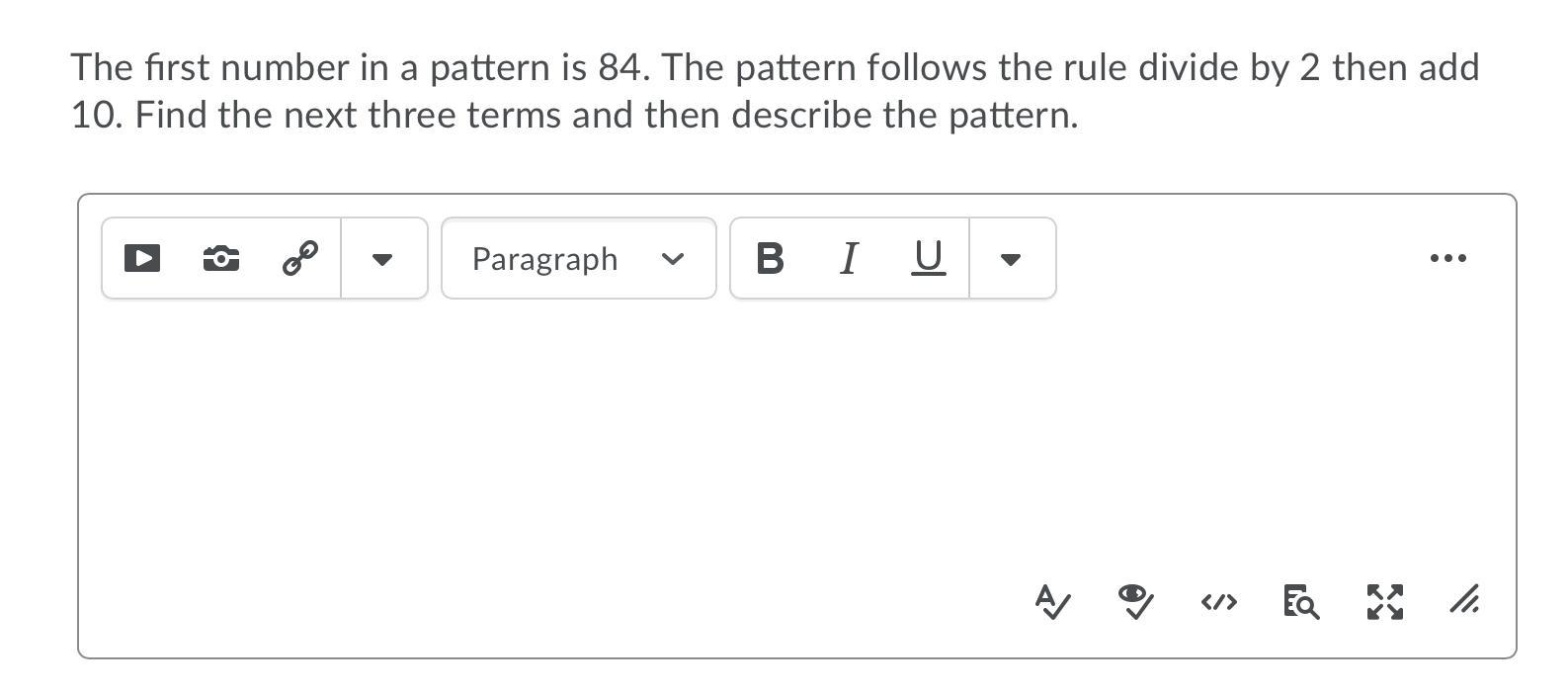Click the Insert Quicklink chain icon
The height and width of the screenshot is (694, 1568).
coord(299,259)
